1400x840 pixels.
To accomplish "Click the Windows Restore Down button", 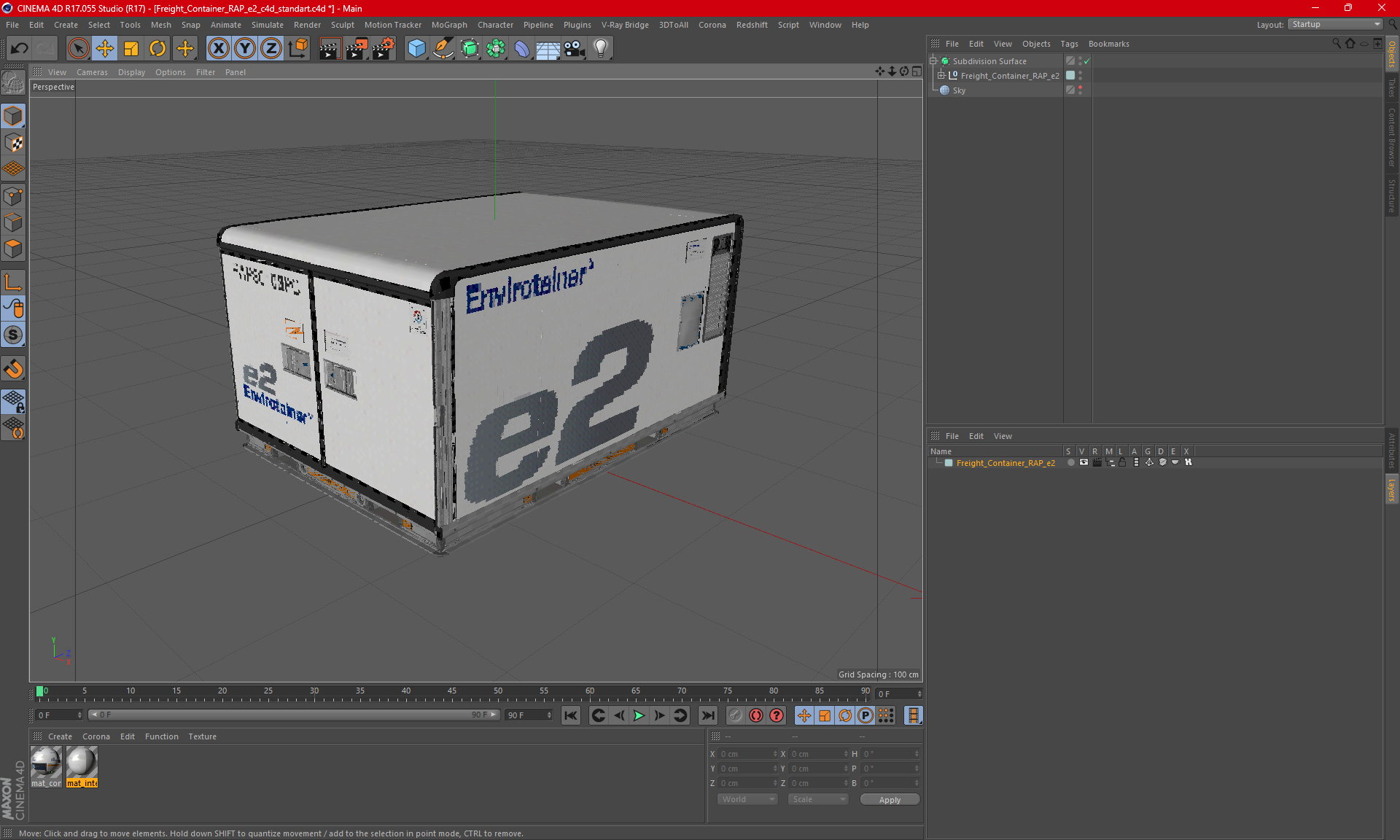I will [x=1347, y=8].
